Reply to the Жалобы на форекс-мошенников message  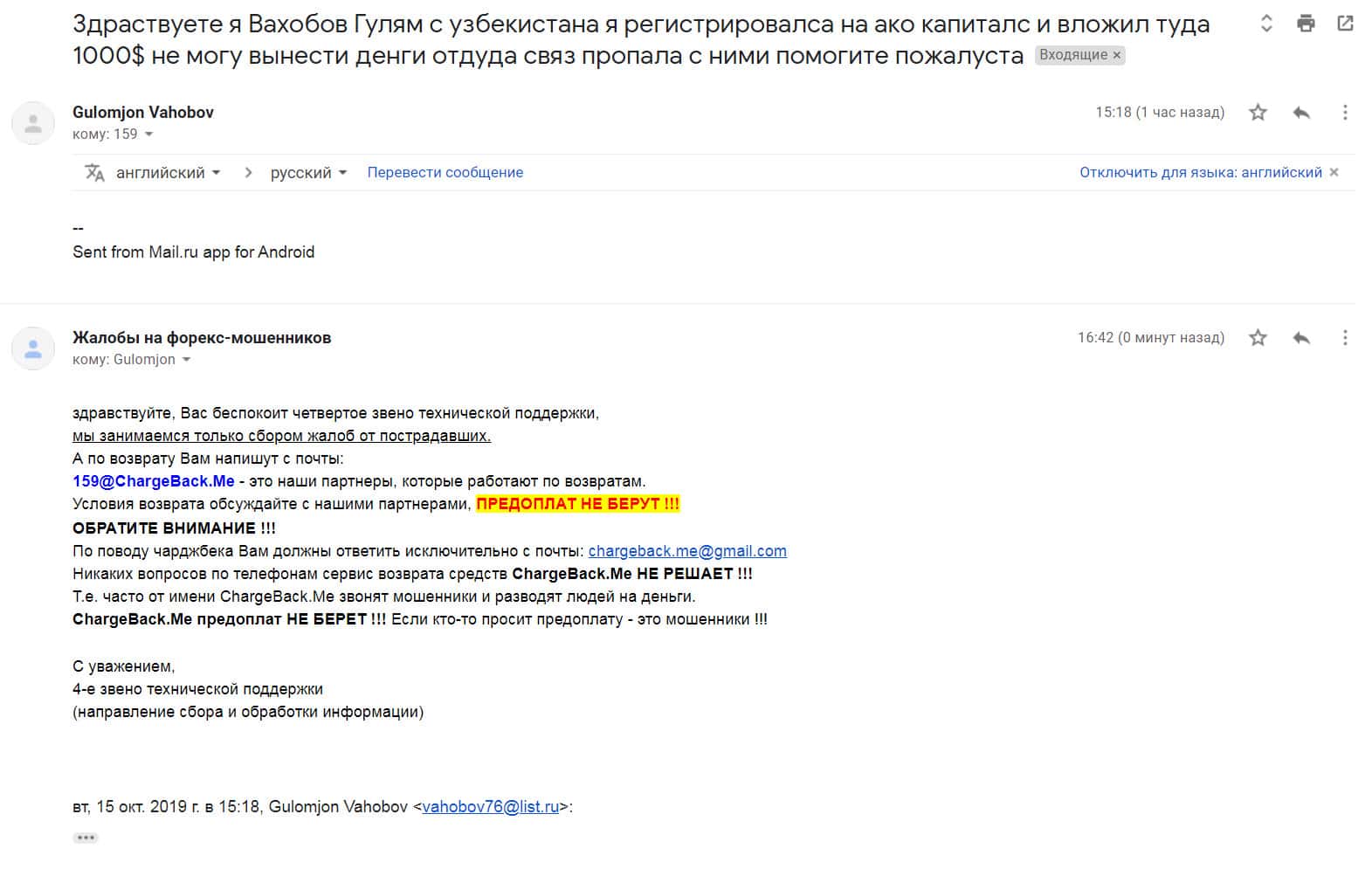(1301, 338)
